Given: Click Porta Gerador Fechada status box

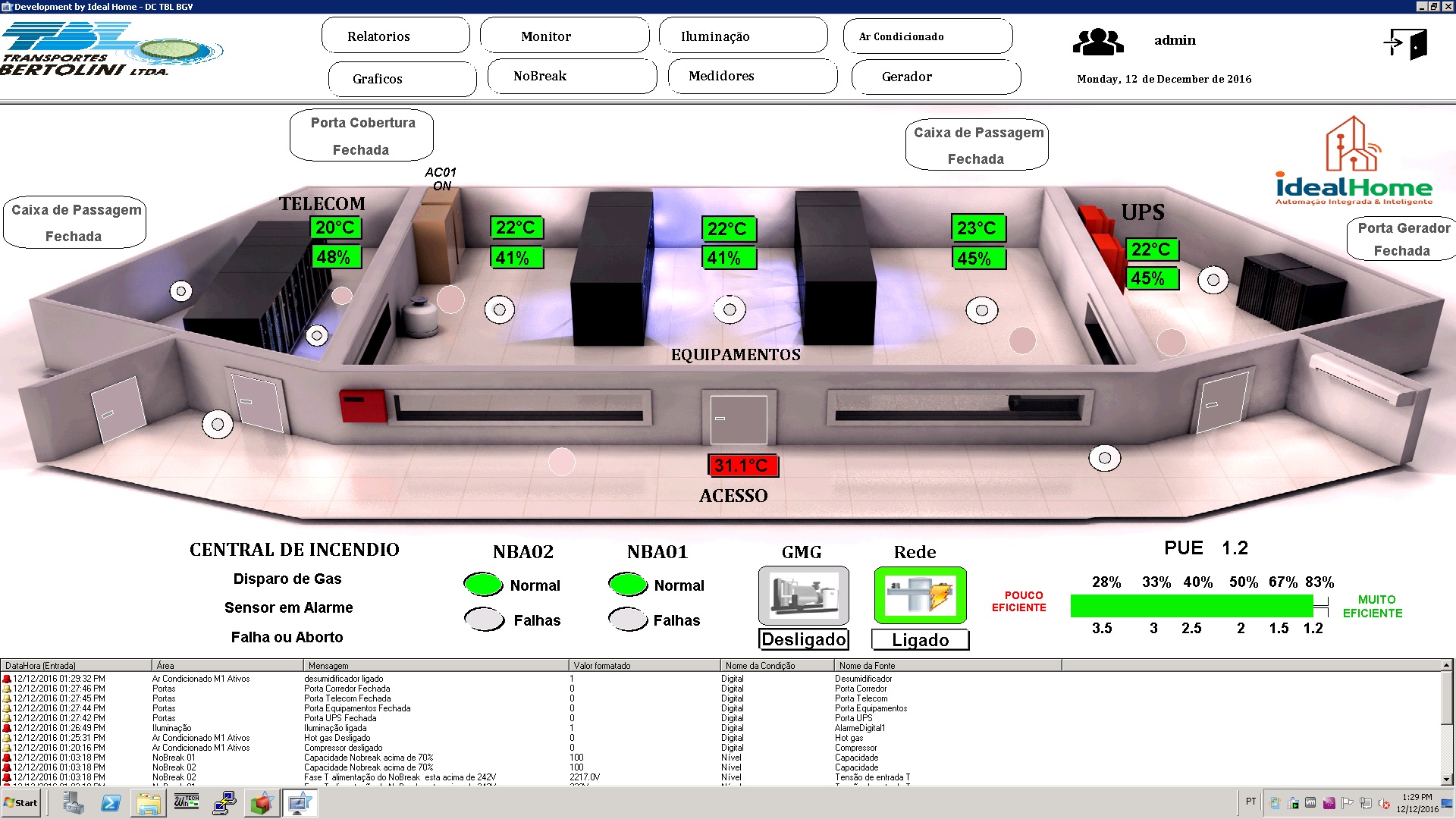Looking at the screenshot, I should pyautogui.click(x=1402, y=239).
